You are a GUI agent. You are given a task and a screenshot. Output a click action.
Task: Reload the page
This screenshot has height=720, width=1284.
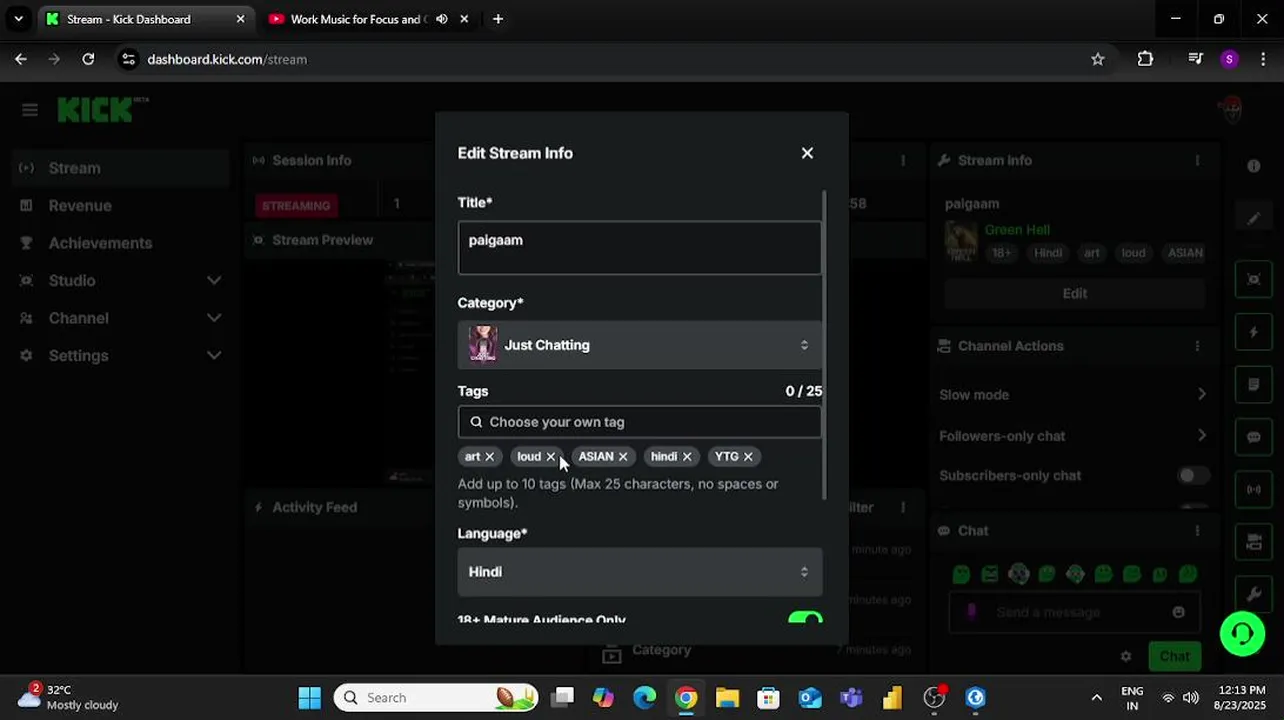click(x=88, y=59)
